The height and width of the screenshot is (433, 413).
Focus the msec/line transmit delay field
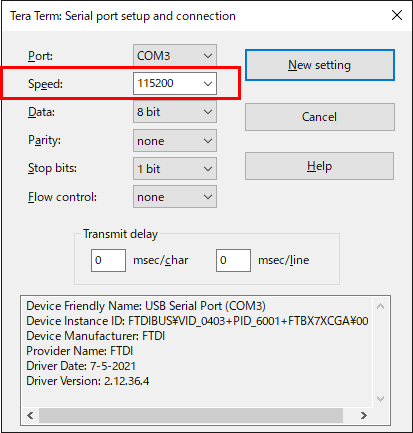[233, 260]
